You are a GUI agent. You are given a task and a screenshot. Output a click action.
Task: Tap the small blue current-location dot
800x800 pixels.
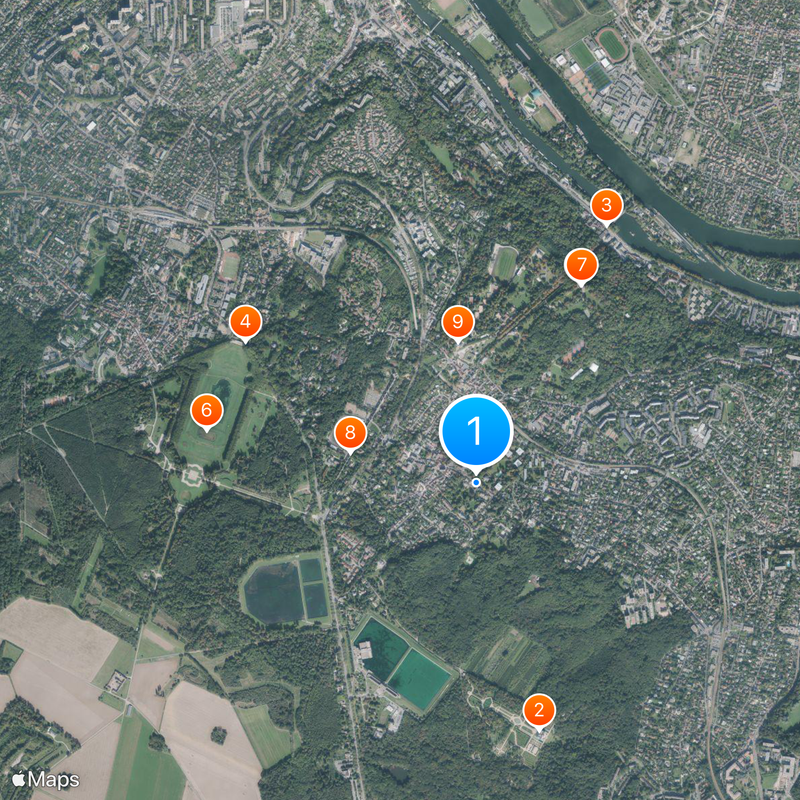(476, 482)
